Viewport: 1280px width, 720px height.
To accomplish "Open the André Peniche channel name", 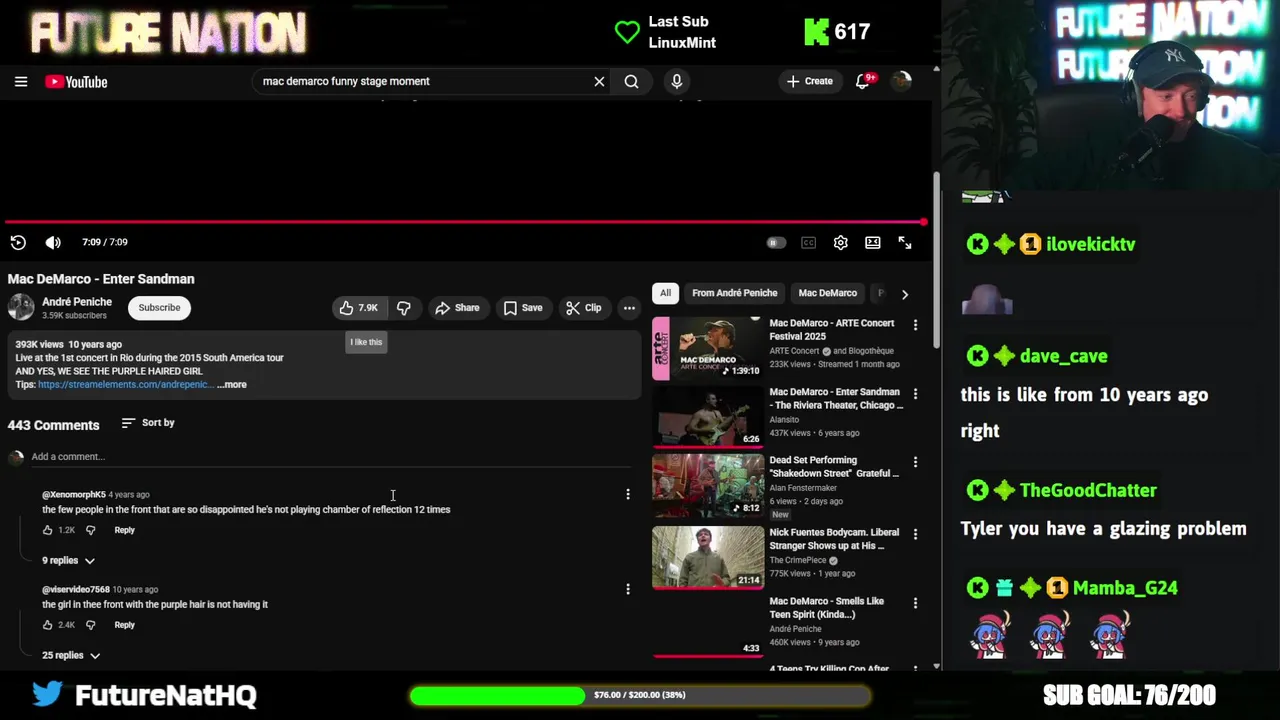I will [77, 302].
